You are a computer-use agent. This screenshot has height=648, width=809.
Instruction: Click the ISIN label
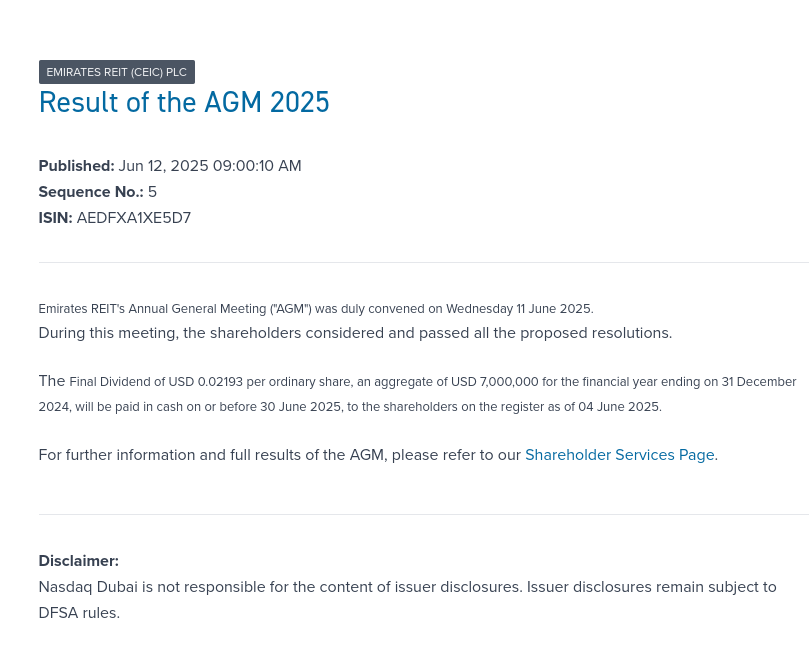click(55, 218)
